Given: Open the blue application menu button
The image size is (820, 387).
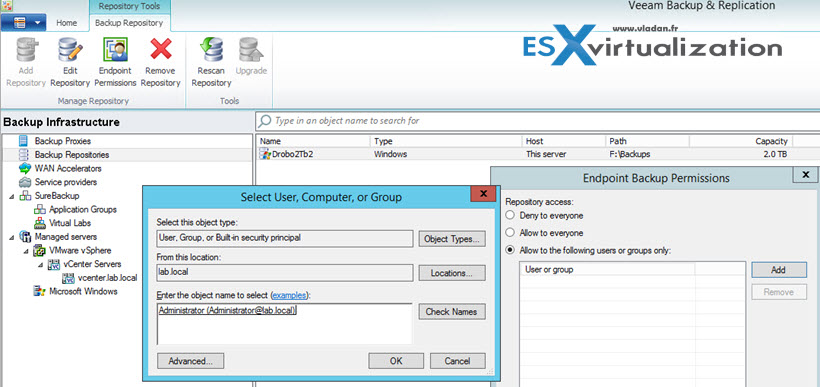Looking at the screenshot, I should pyautogui.click(x=24, y=23).
